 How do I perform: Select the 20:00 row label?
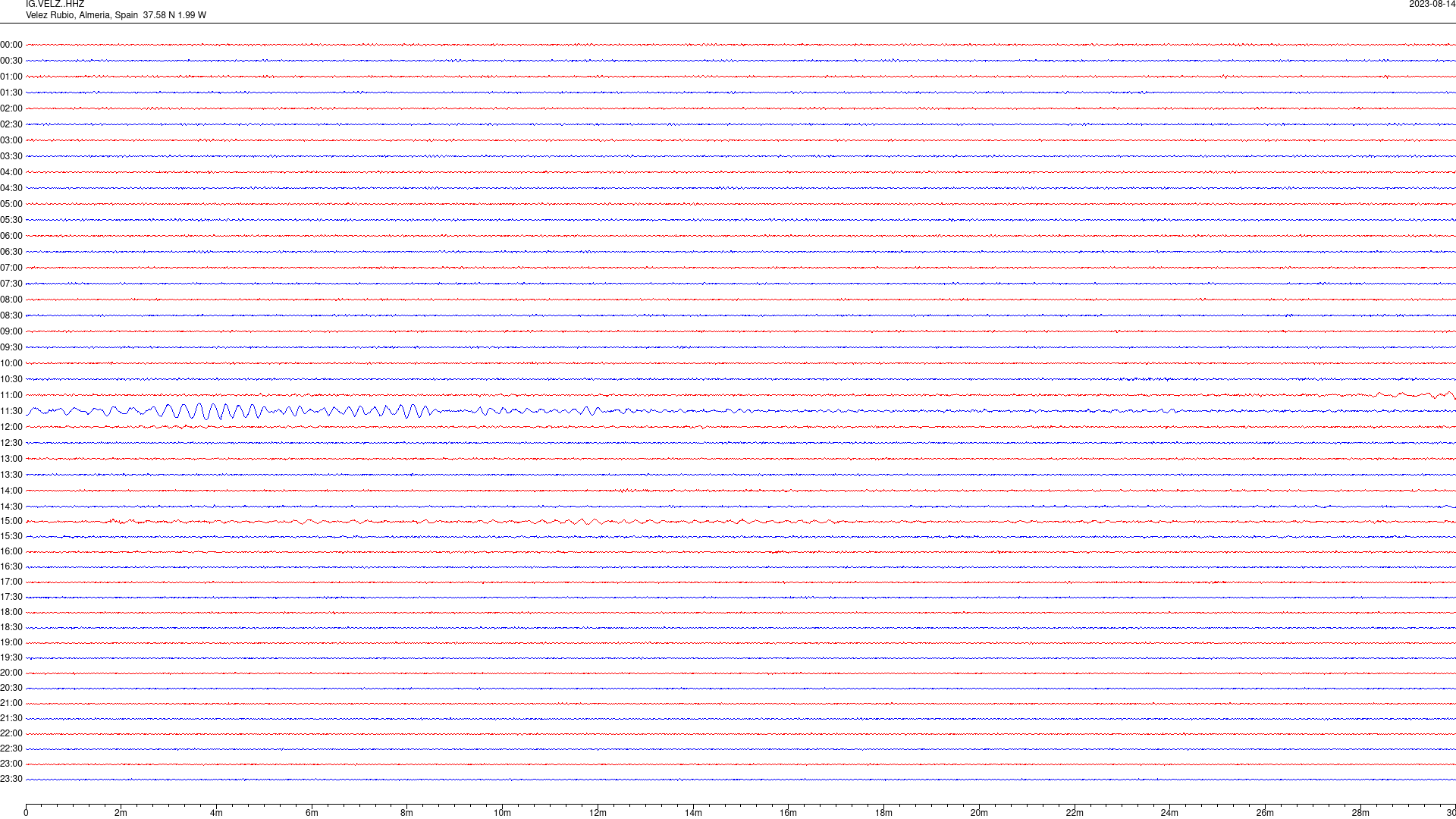coord(11,673)
